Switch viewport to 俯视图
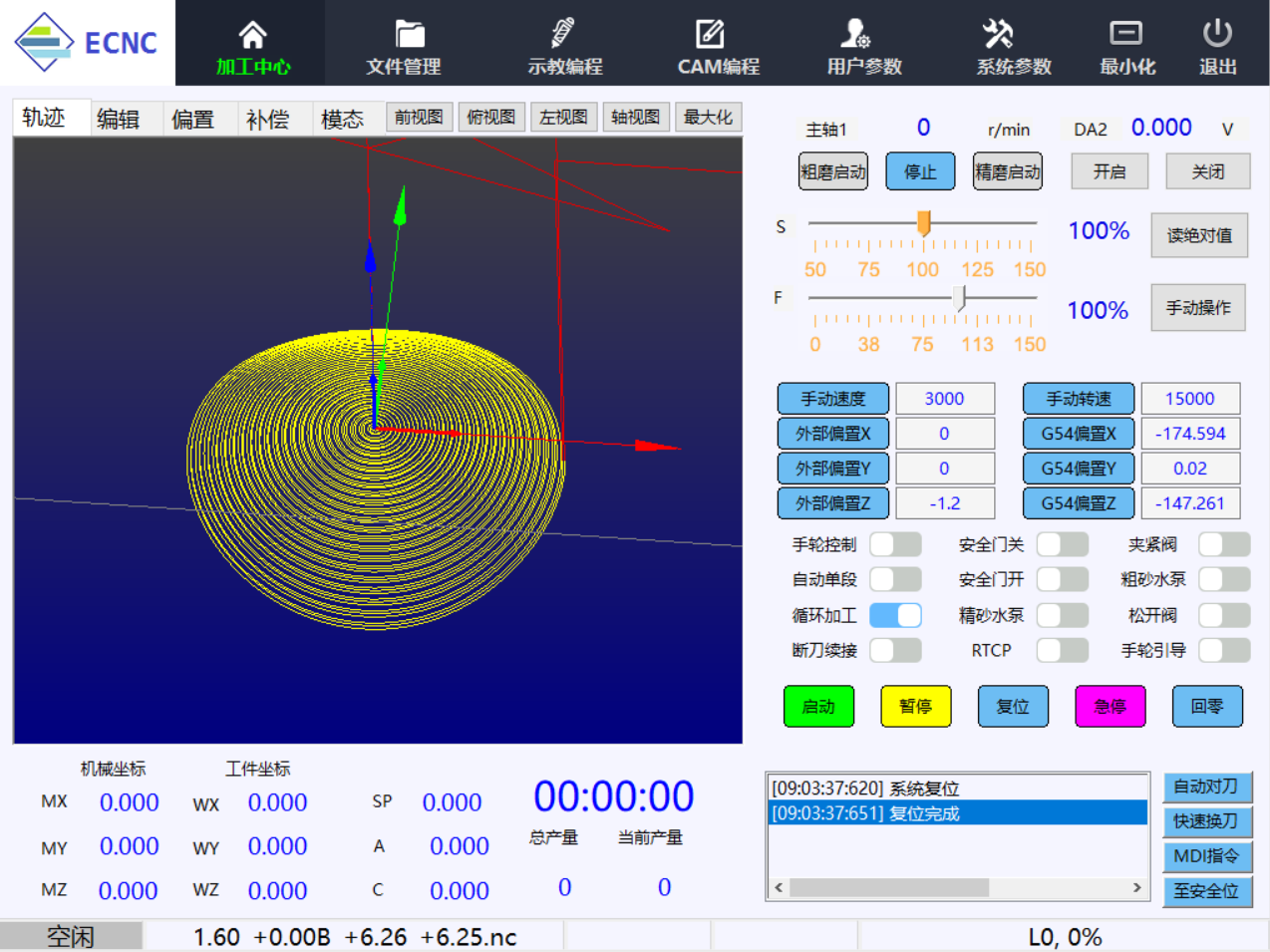This screenshot has width=1270, height=952. (491, 118)
